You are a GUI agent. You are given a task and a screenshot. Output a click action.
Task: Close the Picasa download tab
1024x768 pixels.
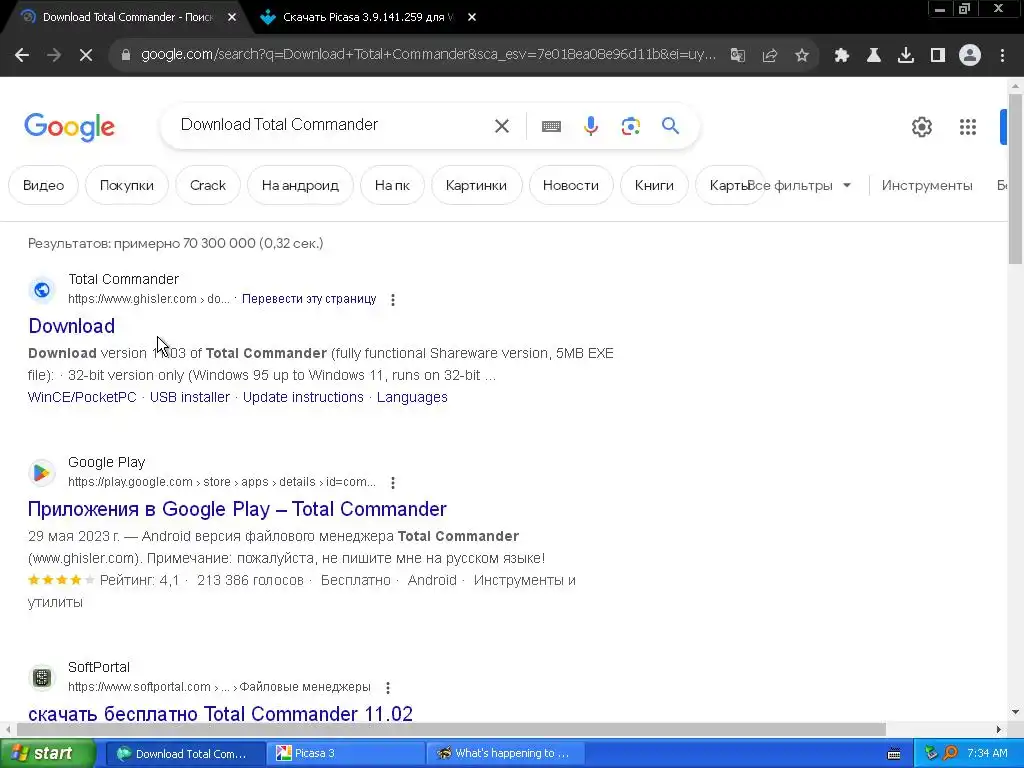click(472, 18)
